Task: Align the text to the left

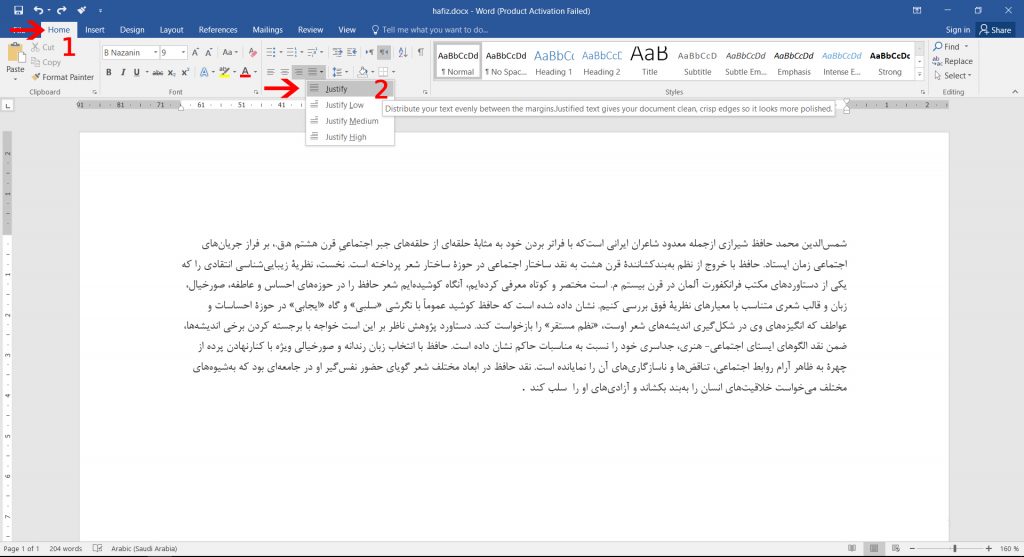Action: pyautogui.click(x=270, y=72)
